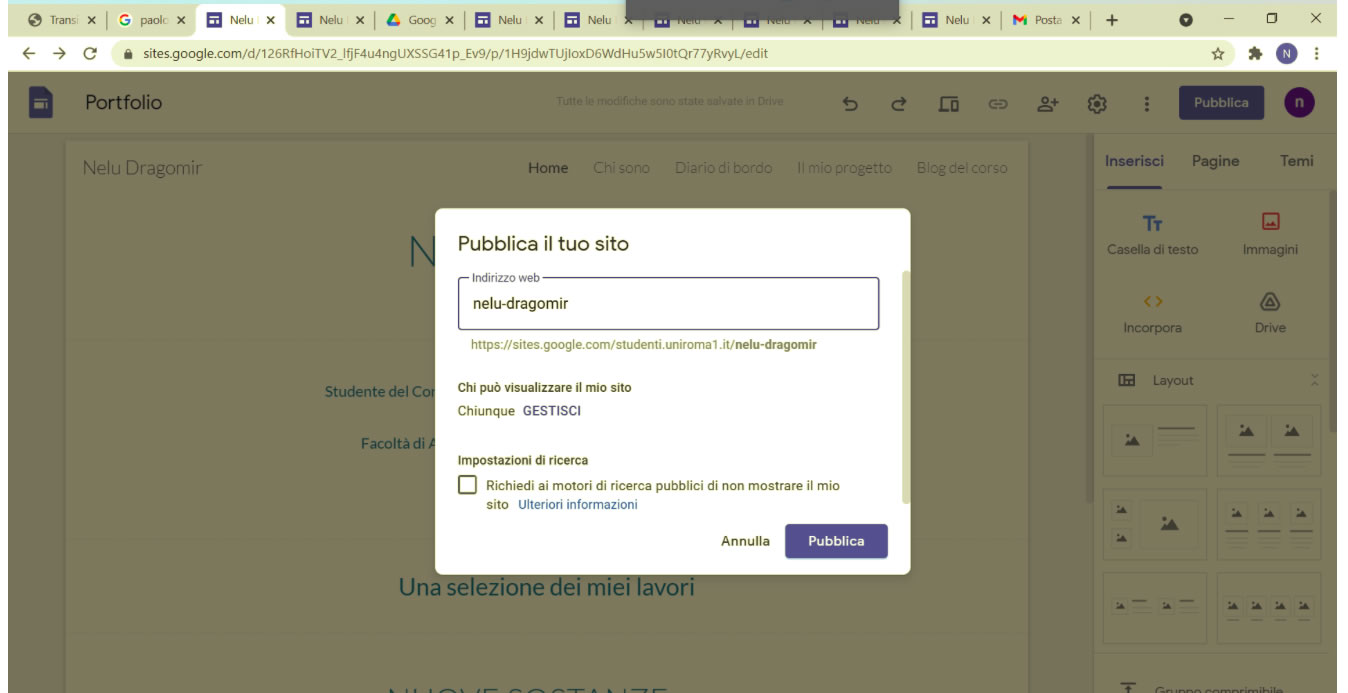The height and width of the screenshot is (693, 1348).
Task: Open the share with others icon
Action: [x=1047, y=103]
